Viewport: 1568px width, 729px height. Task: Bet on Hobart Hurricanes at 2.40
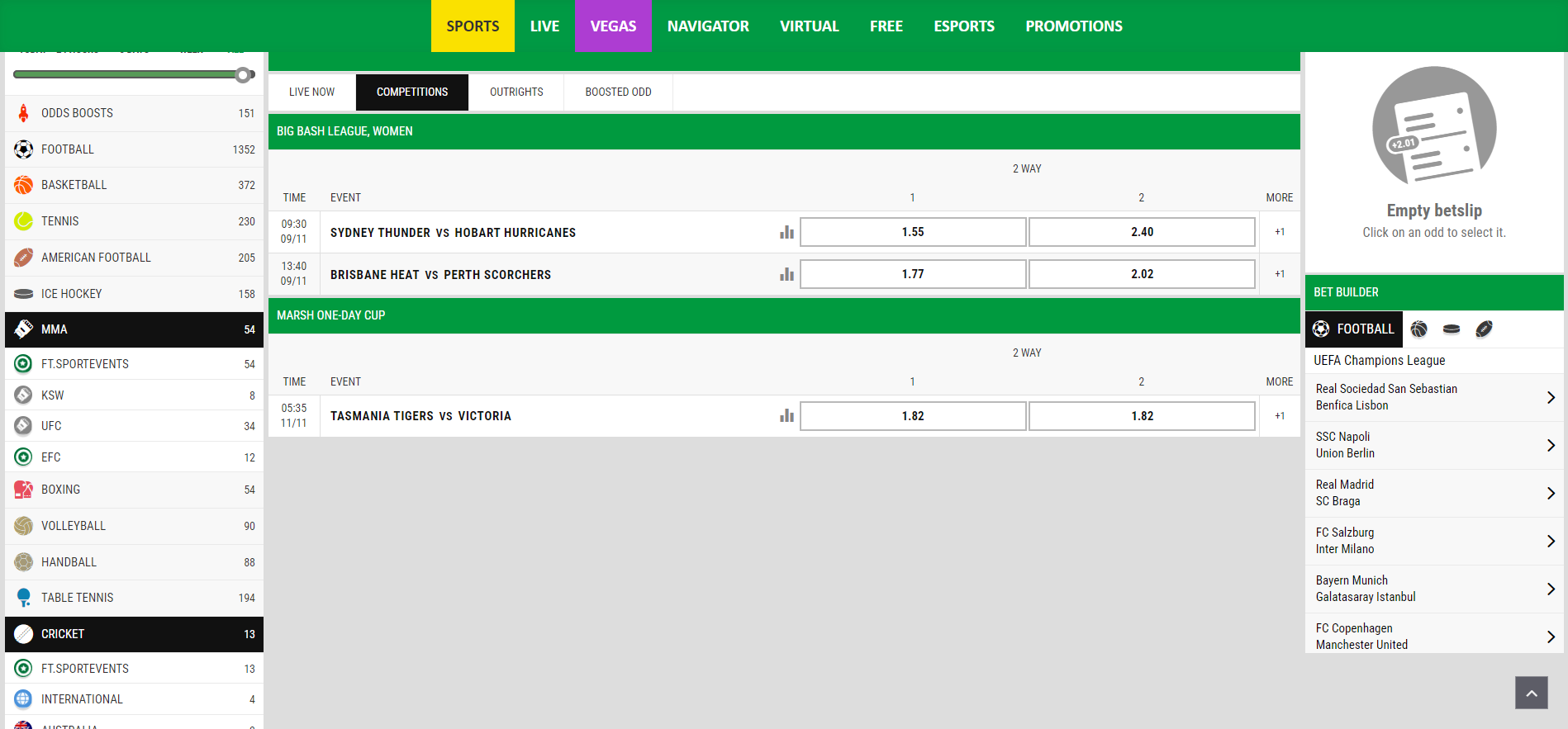1143,232
